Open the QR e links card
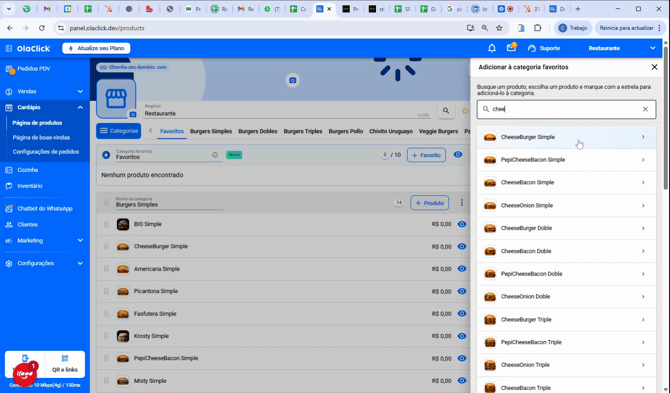 (65, 364)
